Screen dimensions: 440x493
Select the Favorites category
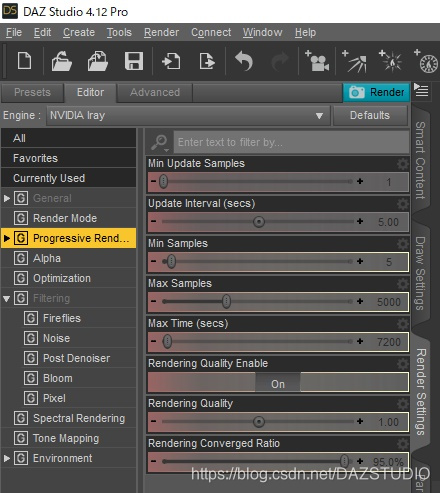[68, 158]
